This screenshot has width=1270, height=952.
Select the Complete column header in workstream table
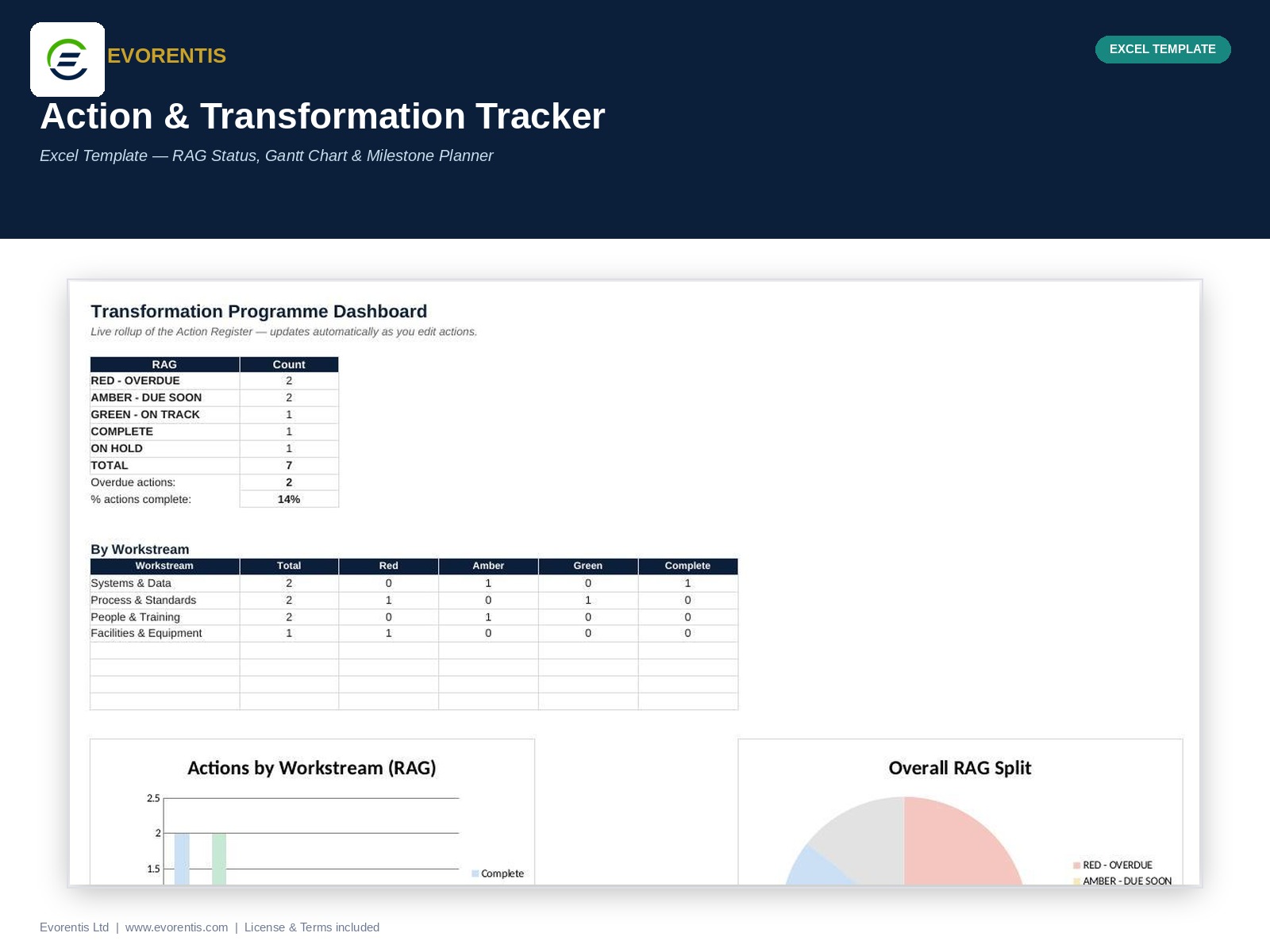pos(687,566)
